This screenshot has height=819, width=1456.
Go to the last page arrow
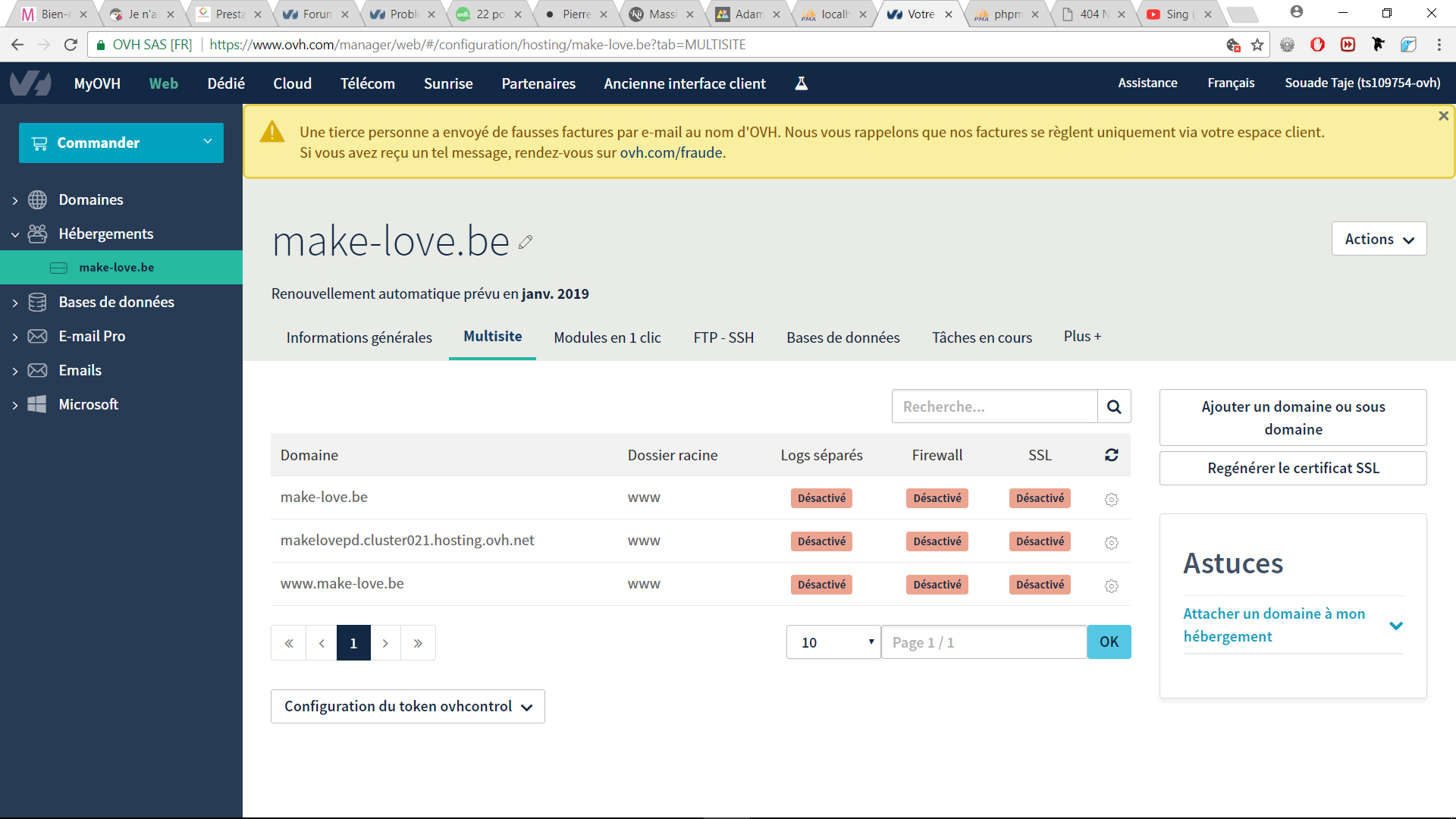point(418,643)
